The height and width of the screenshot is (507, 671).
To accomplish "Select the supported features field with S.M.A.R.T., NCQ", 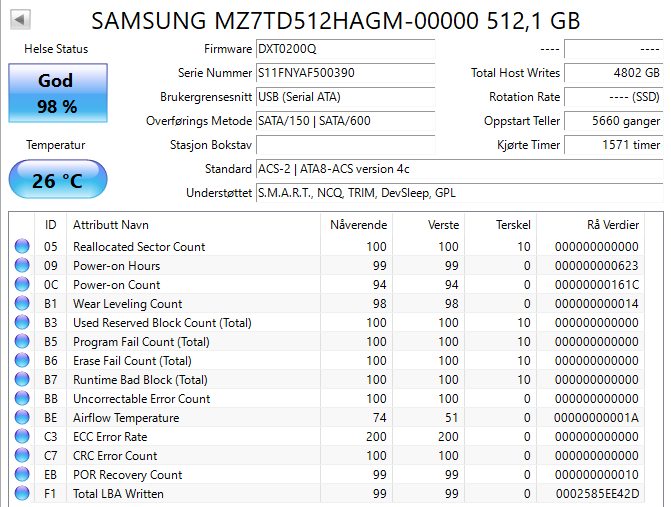I will pyautogui.click(x=460, y=193).
